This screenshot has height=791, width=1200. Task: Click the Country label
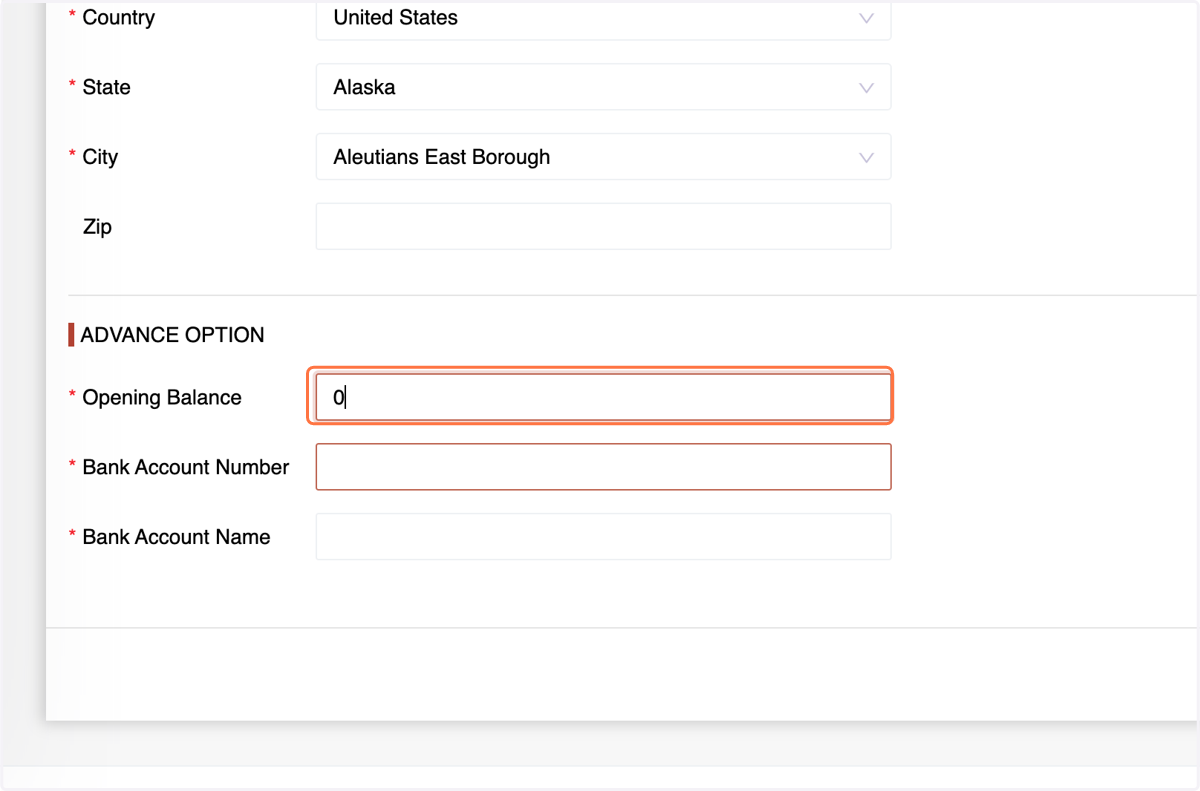(x=118, y=17)
